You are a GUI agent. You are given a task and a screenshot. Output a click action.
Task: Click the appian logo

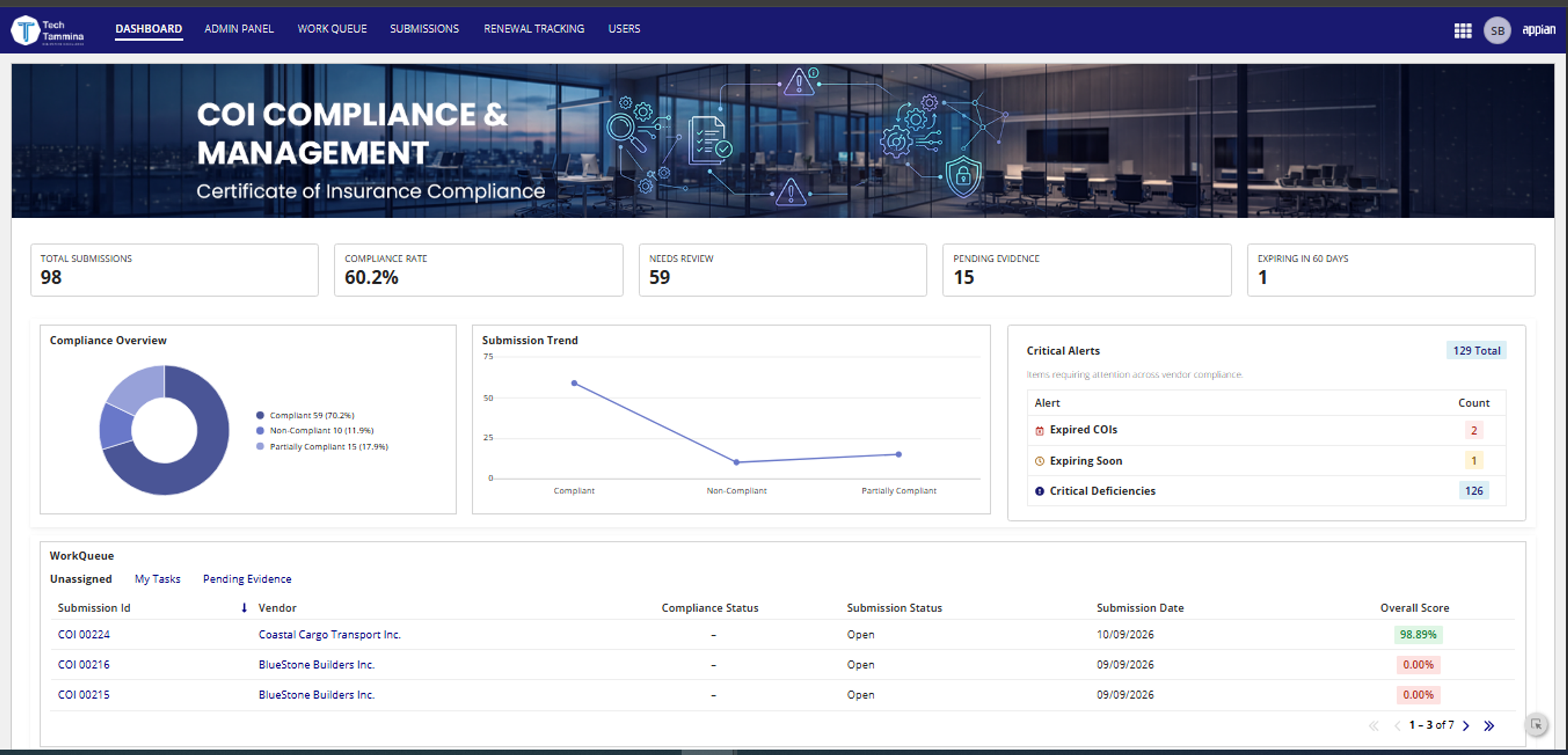coord(1538,29)
